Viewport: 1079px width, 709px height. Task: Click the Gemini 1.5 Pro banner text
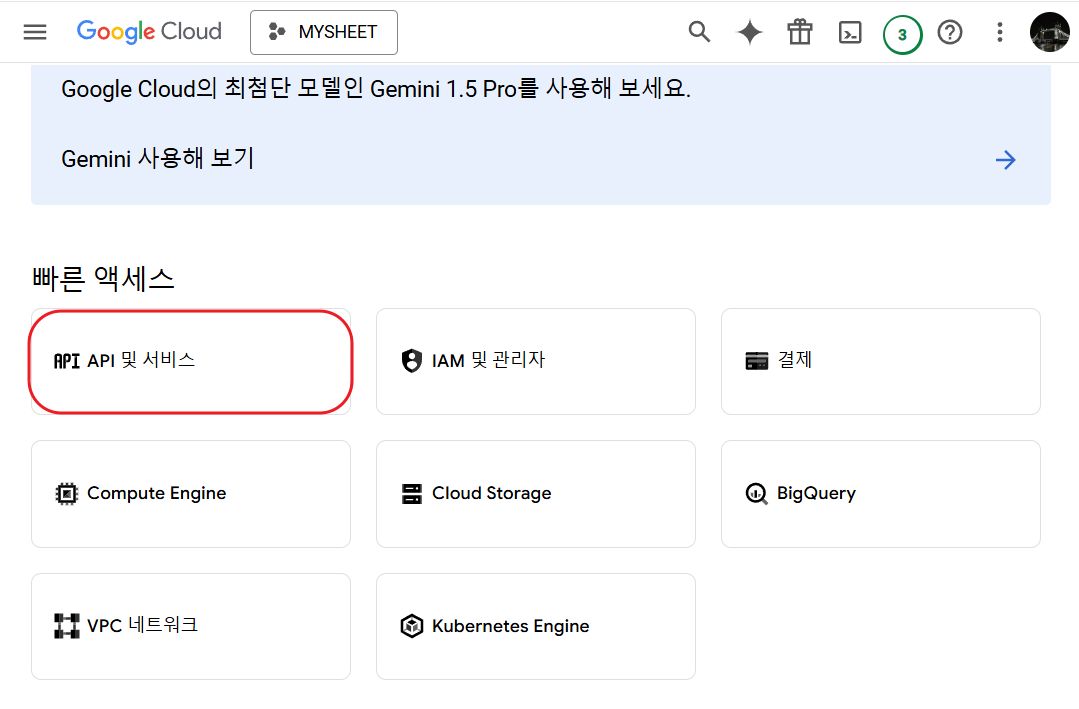[x=376, y=88]
